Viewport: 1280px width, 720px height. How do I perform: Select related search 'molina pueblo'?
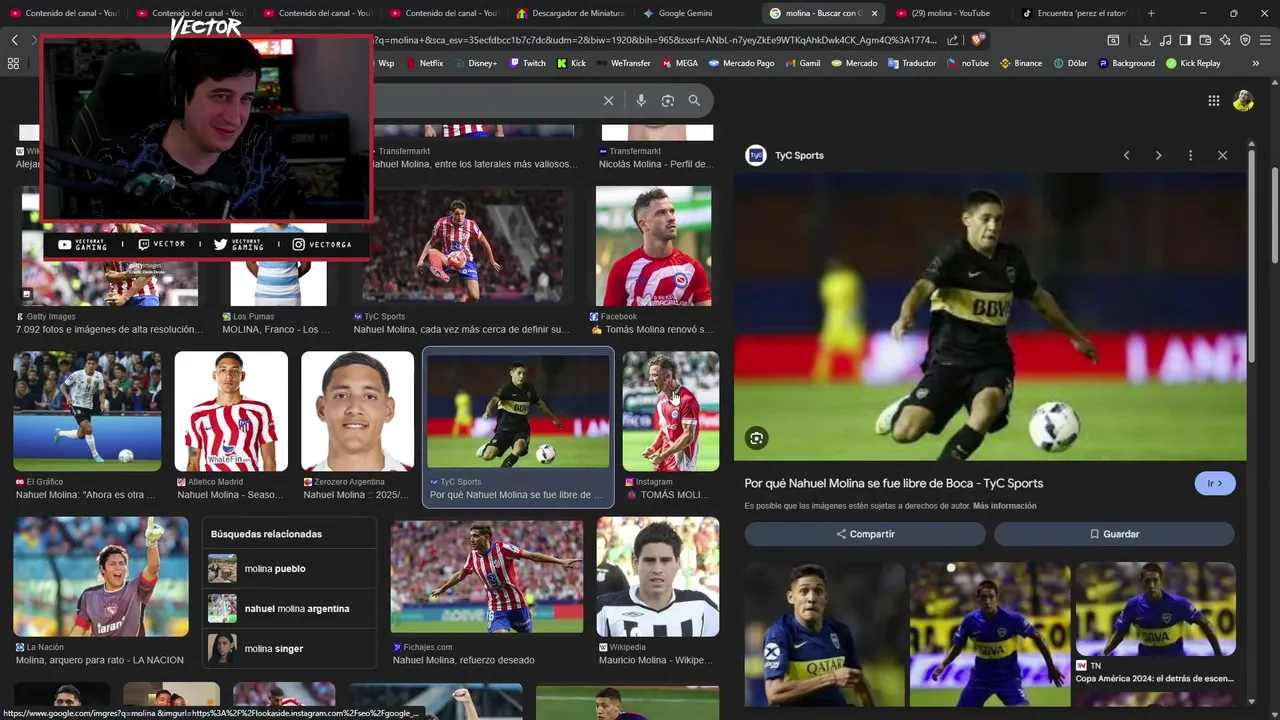pyautogui.click(x=290, y=568)
